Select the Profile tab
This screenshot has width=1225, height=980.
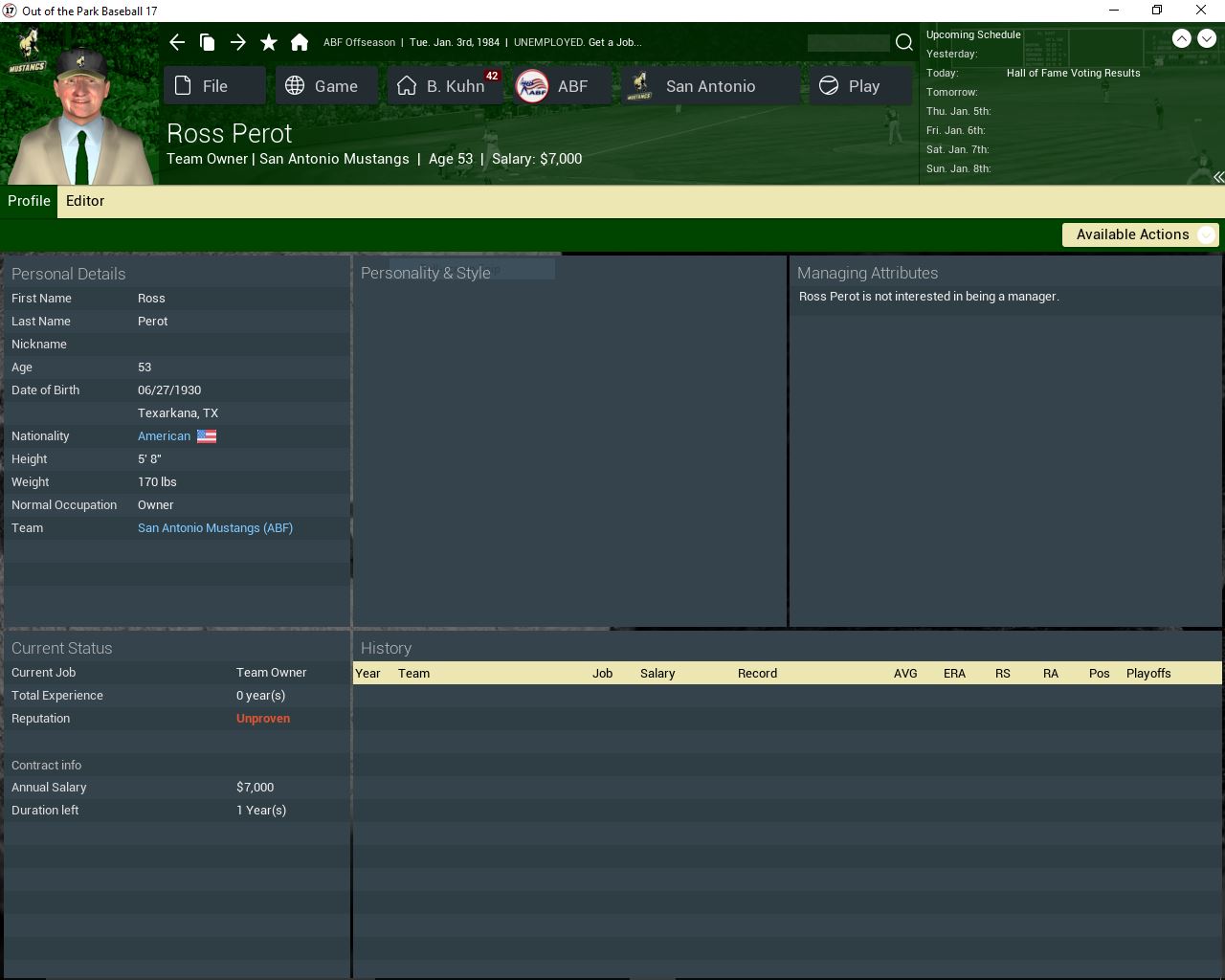pyautogui.click(x=29, y=201)
